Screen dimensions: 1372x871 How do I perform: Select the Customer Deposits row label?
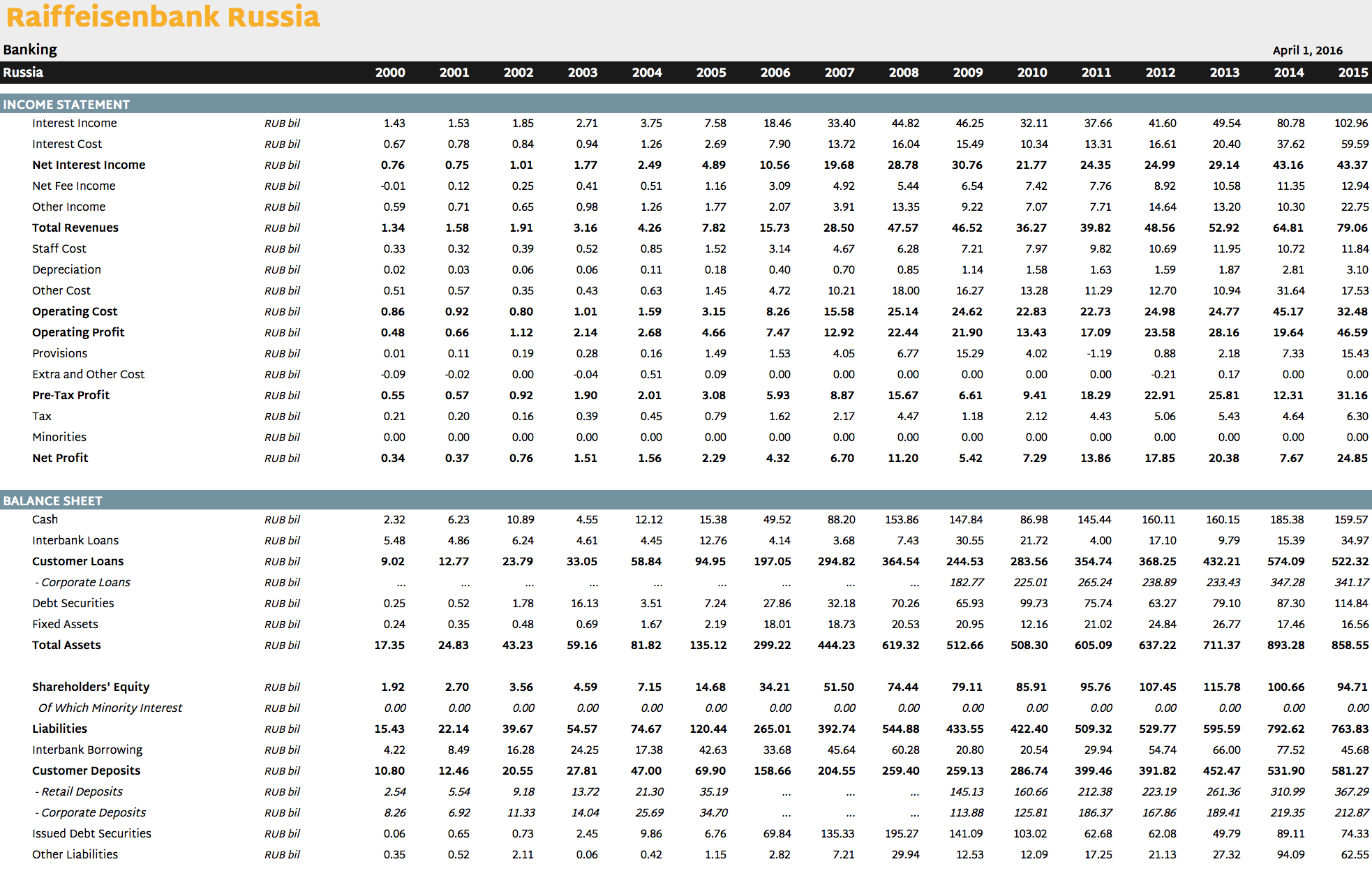[86, 771]
